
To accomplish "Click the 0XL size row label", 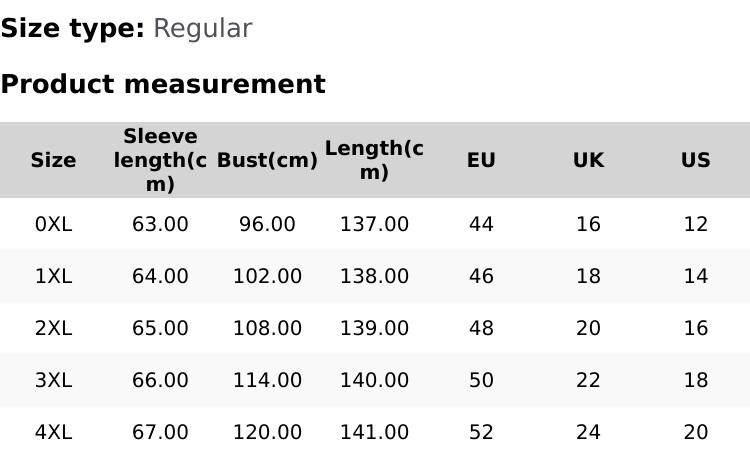I will [x=53, y=224].
